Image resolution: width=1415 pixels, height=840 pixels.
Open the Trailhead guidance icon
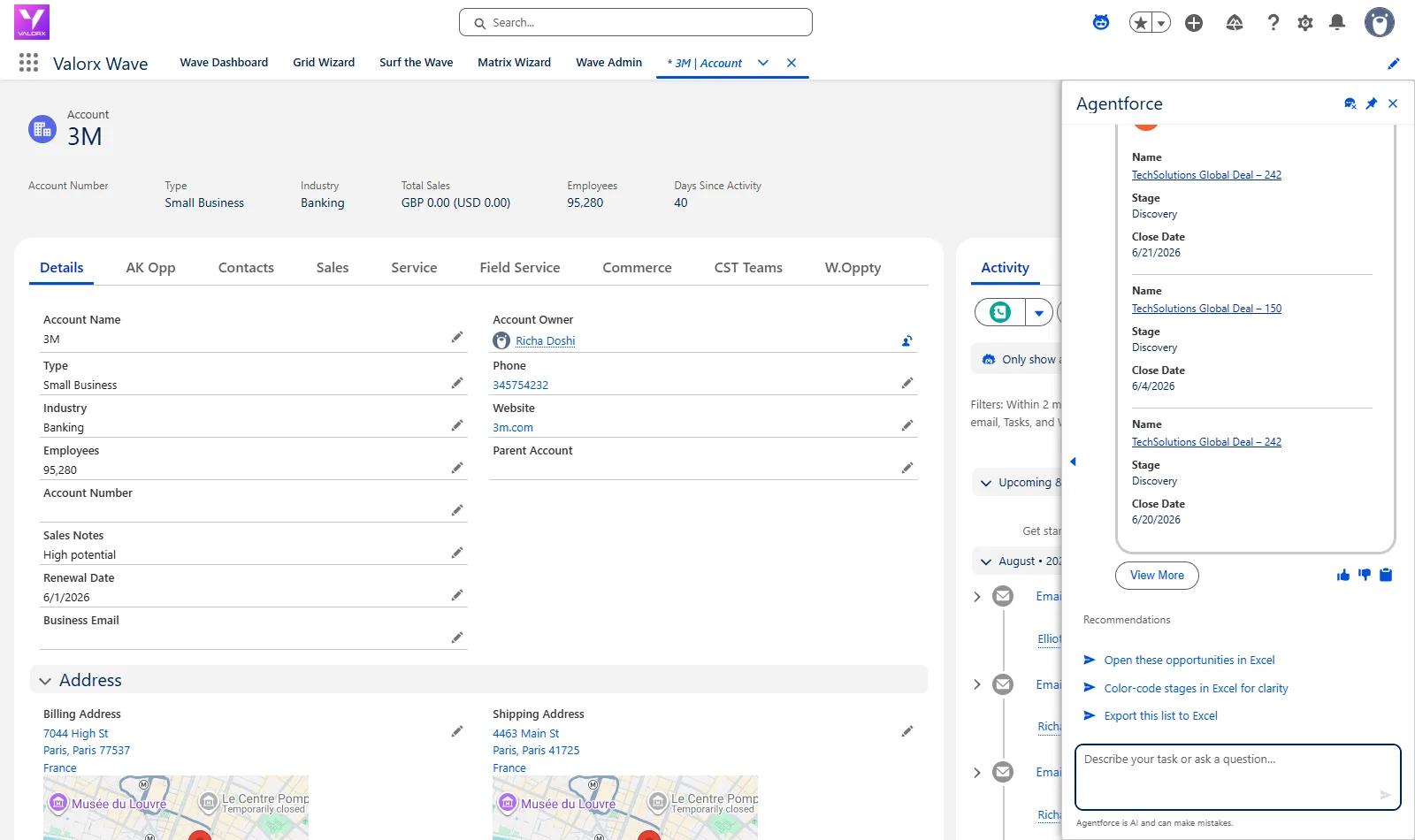[x=1235, y=23]
